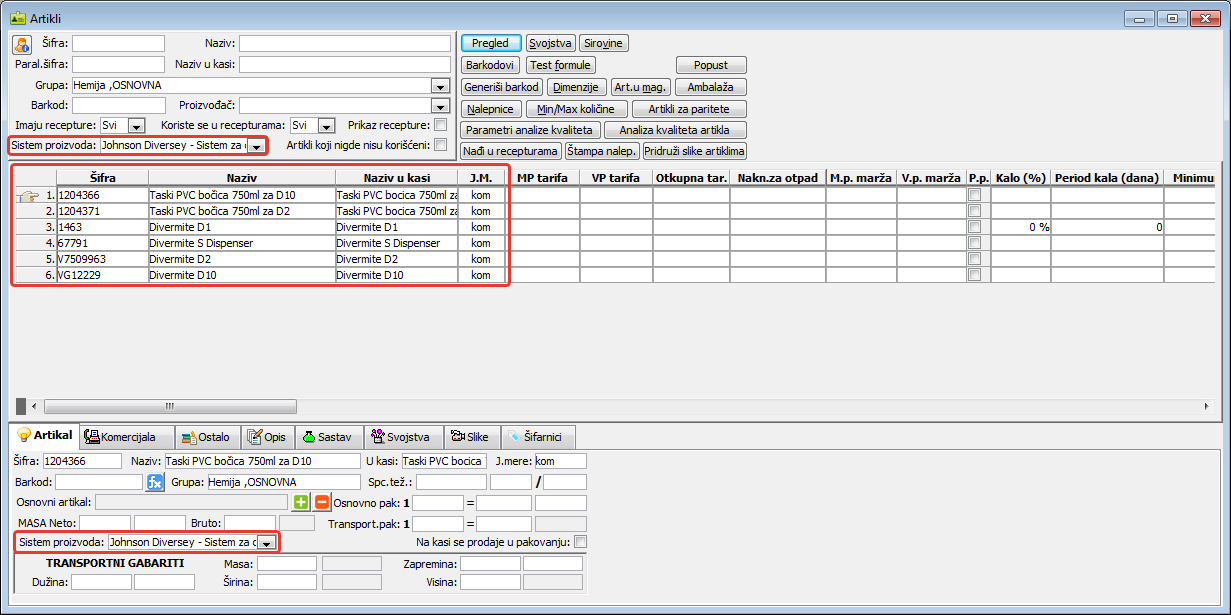Screen dimensions: 1231x615
Task: Click the Artikli window title icon
Action: [17, 17]
